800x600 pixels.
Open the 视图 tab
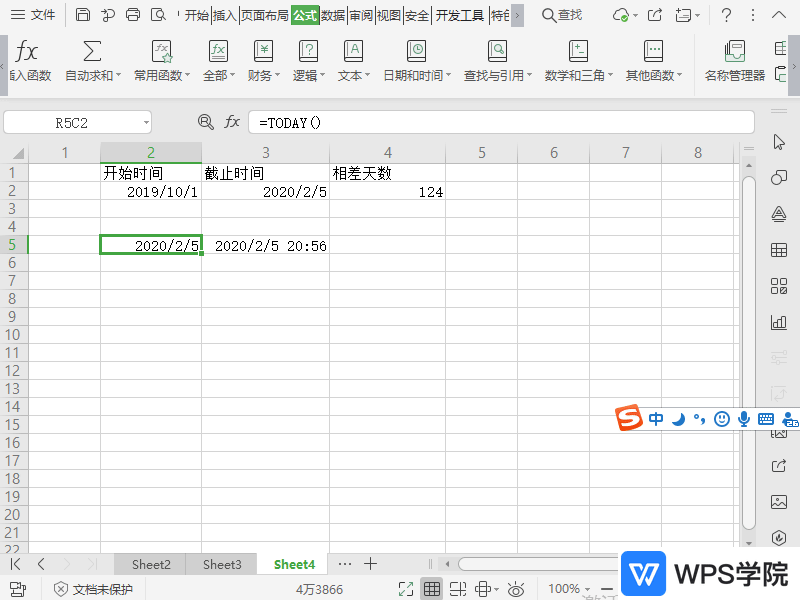389,15
